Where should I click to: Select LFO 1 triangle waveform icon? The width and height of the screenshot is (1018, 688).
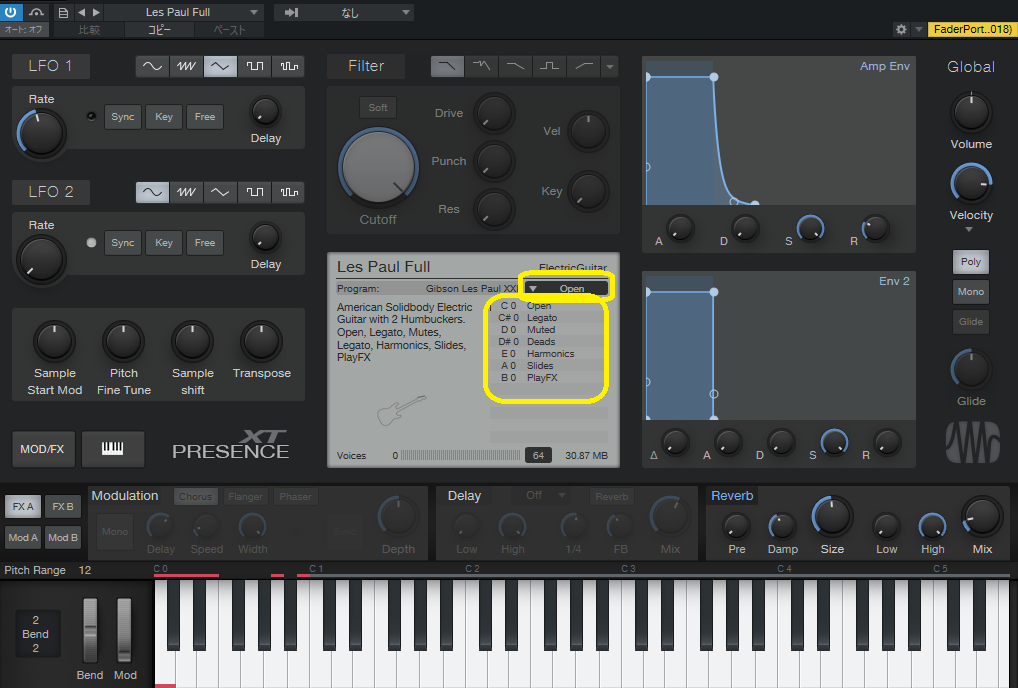click(x=220, y=66)
